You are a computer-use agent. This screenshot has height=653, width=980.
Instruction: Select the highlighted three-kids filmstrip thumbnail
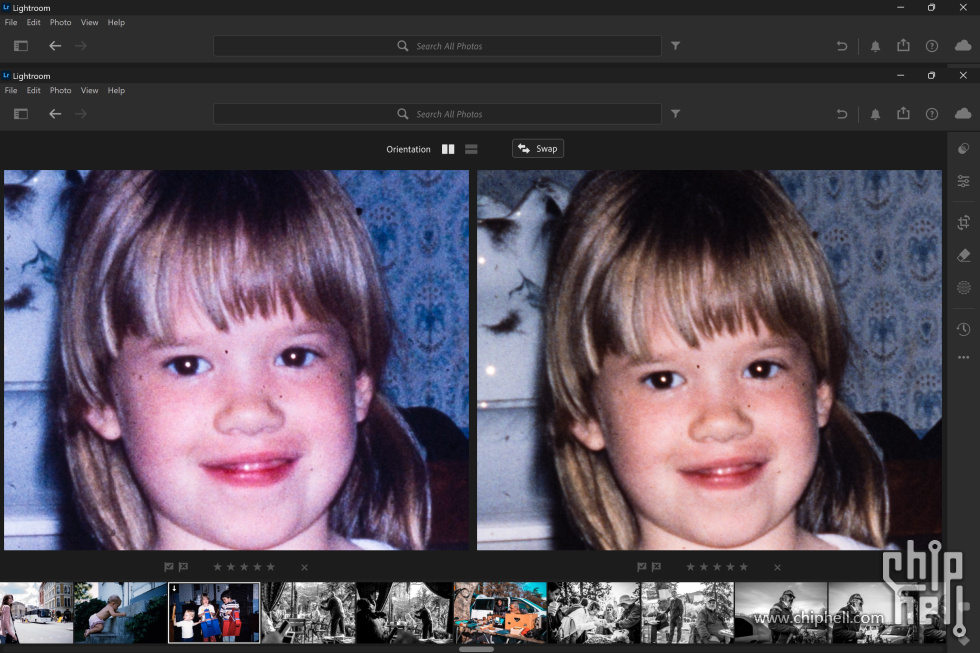pyautogui.click(x=214, y=613)
